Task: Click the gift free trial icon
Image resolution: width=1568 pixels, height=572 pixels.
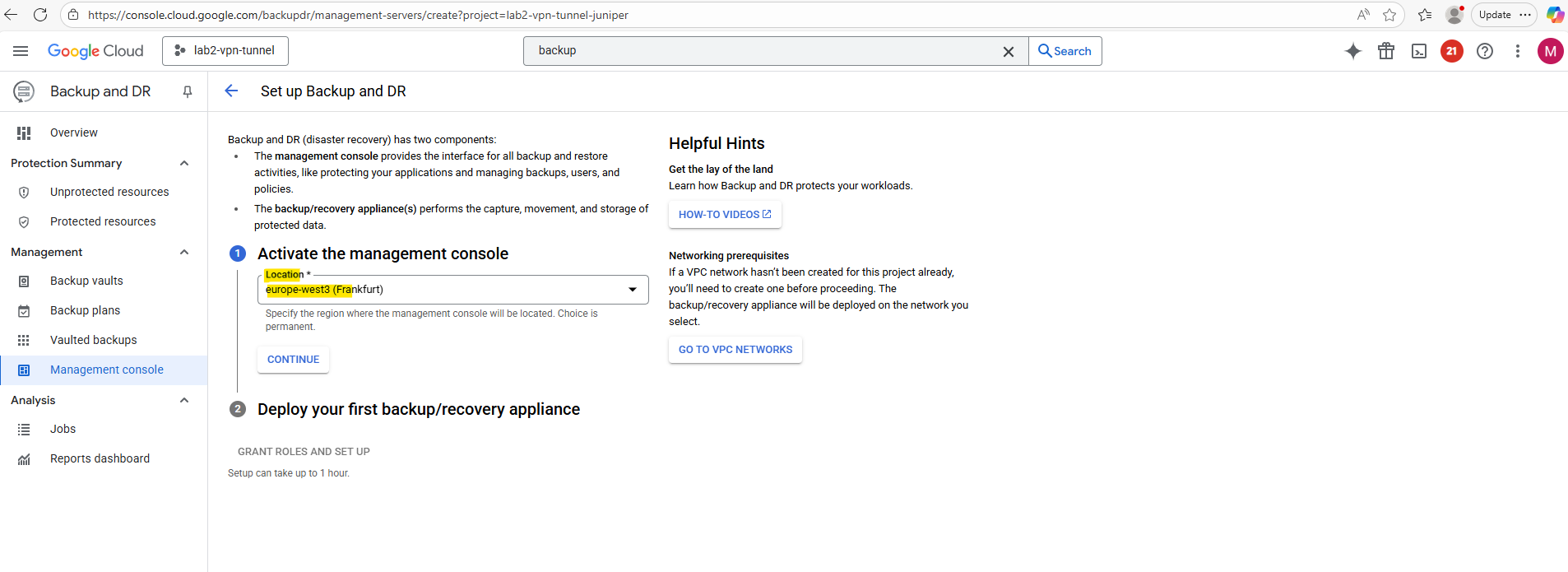Action: click(x=1386, y=51)
